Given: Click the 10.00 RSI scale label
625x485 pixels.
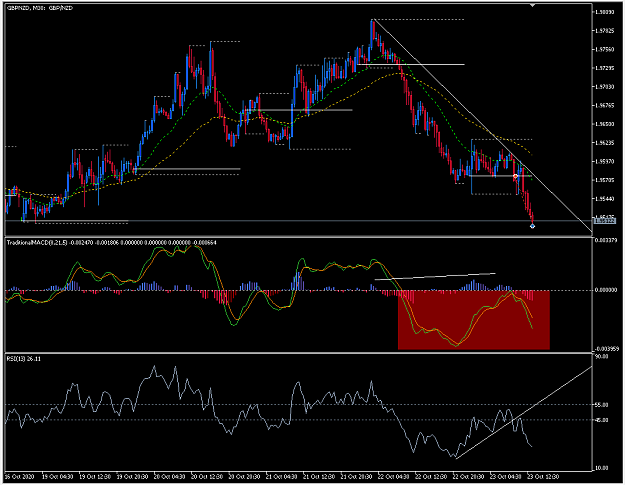Looking at the screenshot, I should (x=601, y=468).
